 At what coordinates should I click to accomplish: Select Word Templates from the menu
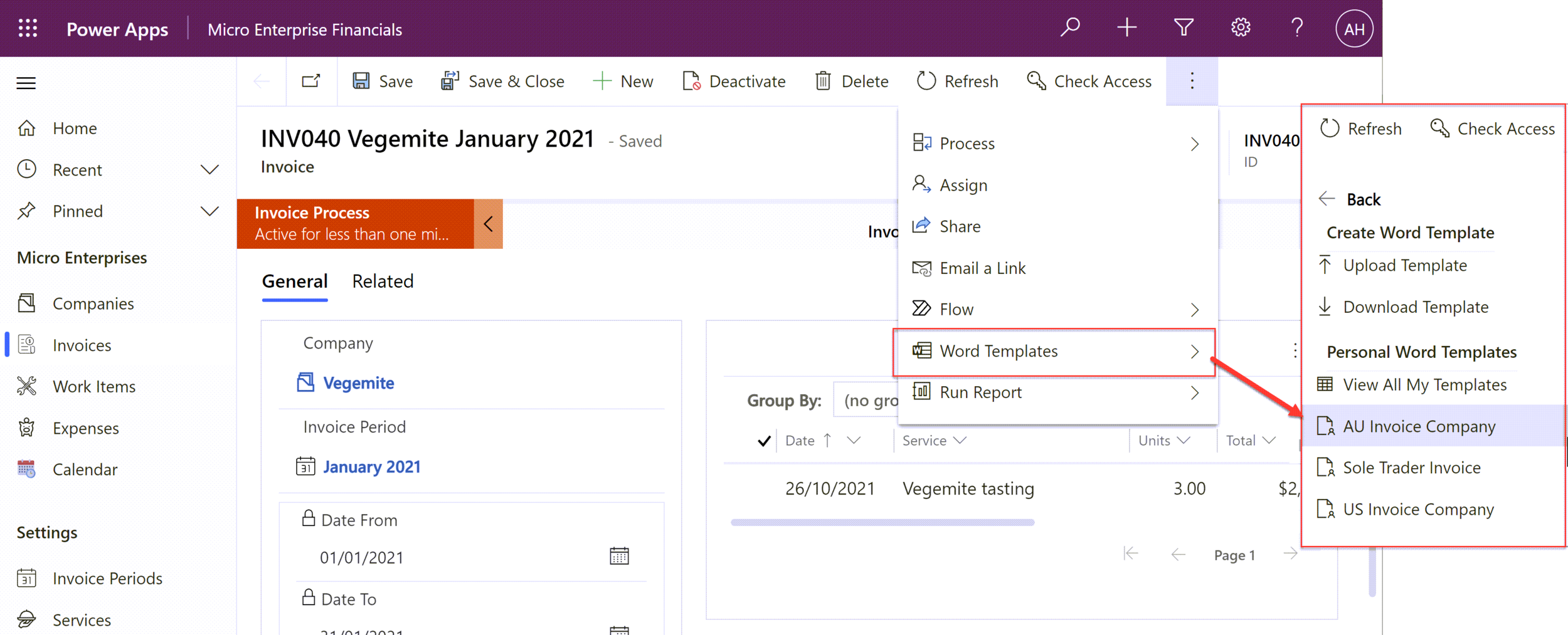pos(999,351)
